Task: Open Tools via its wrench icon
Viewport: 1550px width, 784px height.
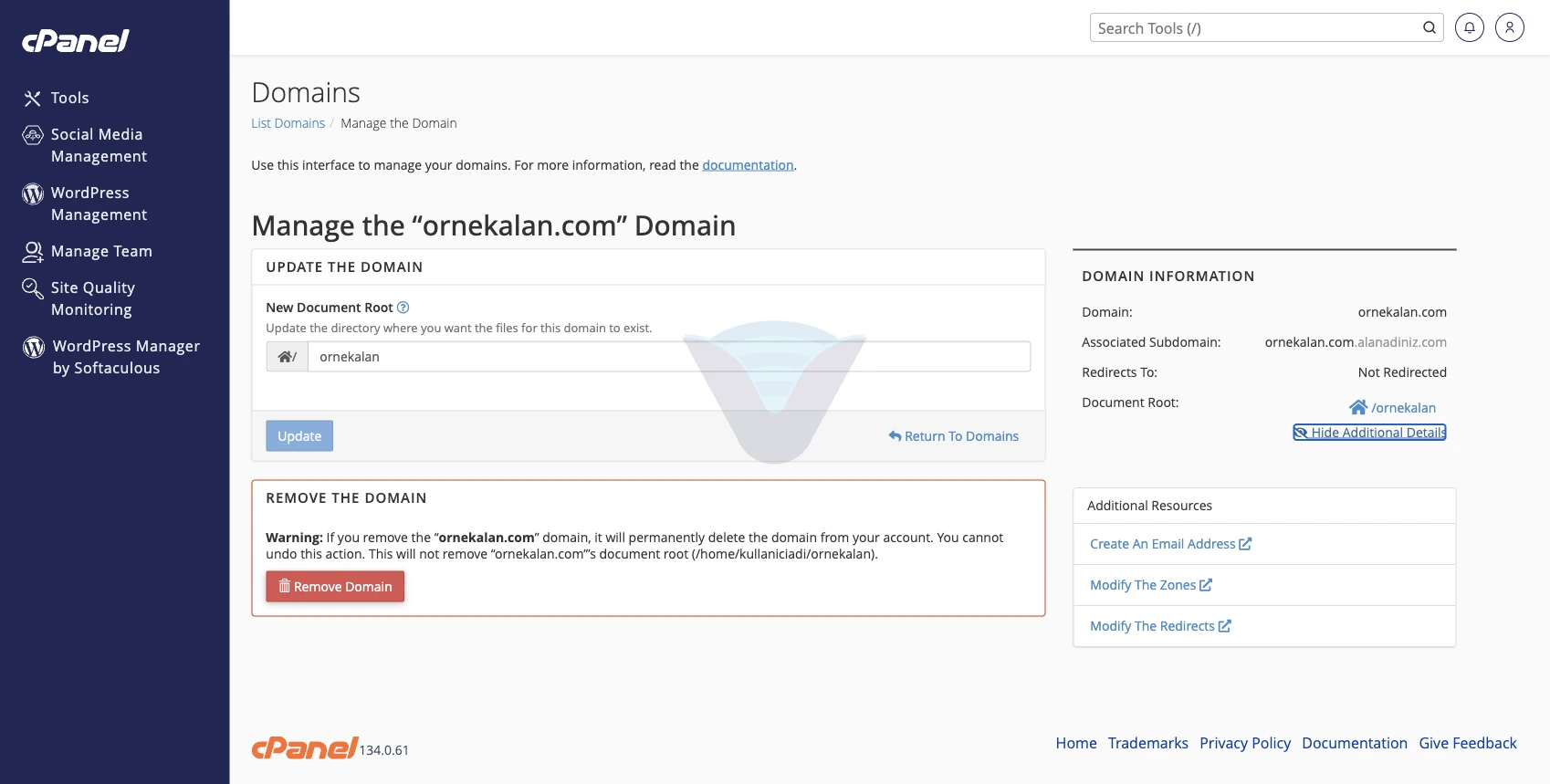Action: [x=32, y=99]
